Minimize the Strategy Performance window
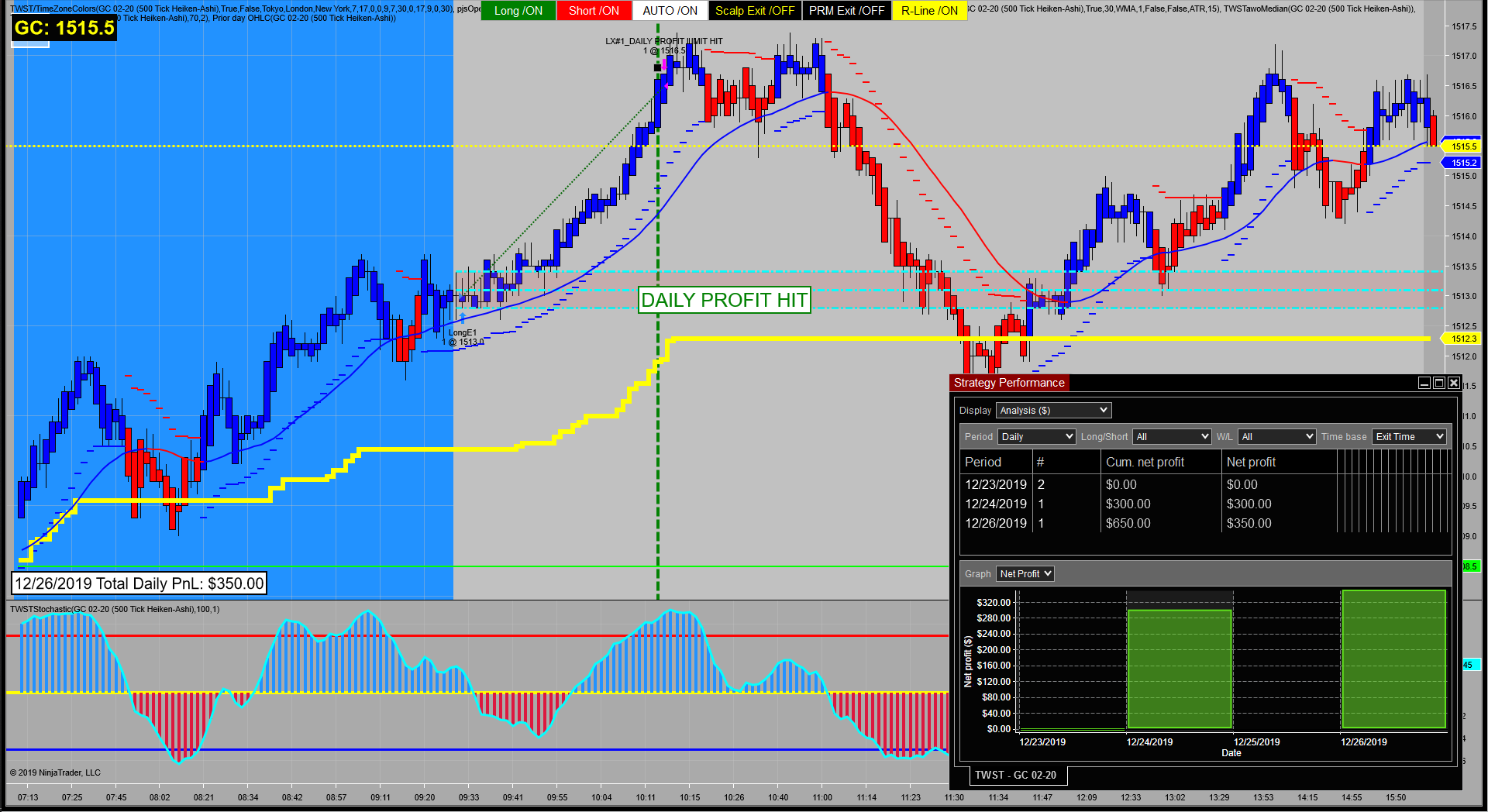The image size is (1488, 812). (x=1424, y=383)
